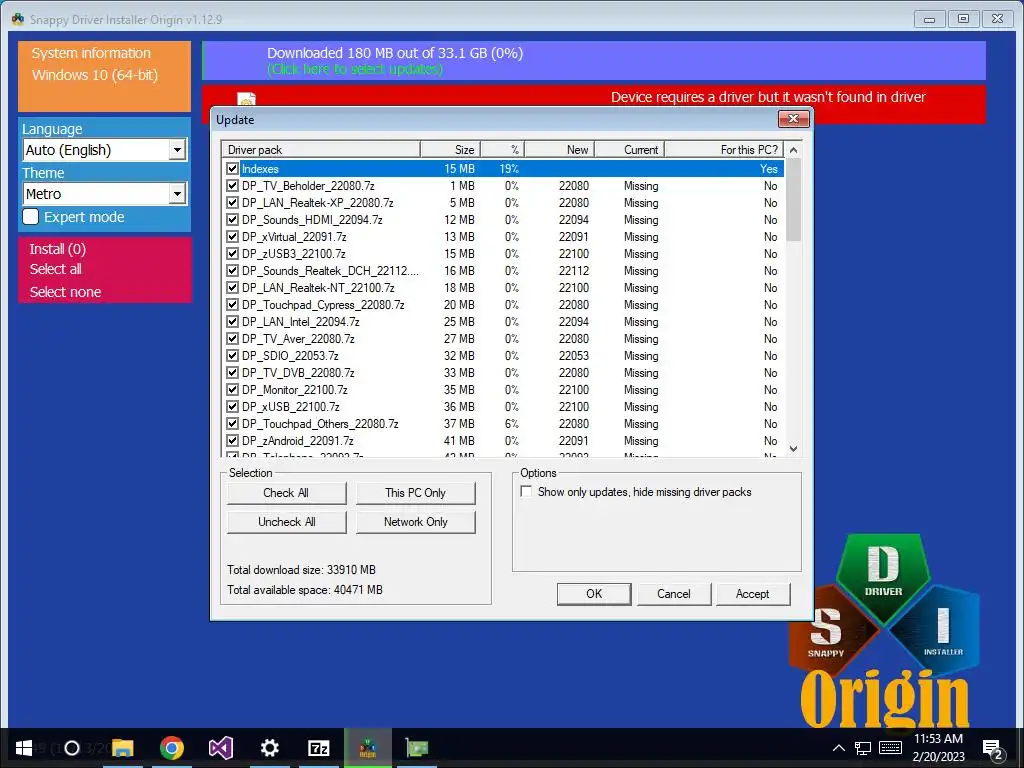This screenshot has height=768, width=1024.
Task: Uncheck DP_LAN_Realtek-XP_22080.7z
Action: pos(232,202)
